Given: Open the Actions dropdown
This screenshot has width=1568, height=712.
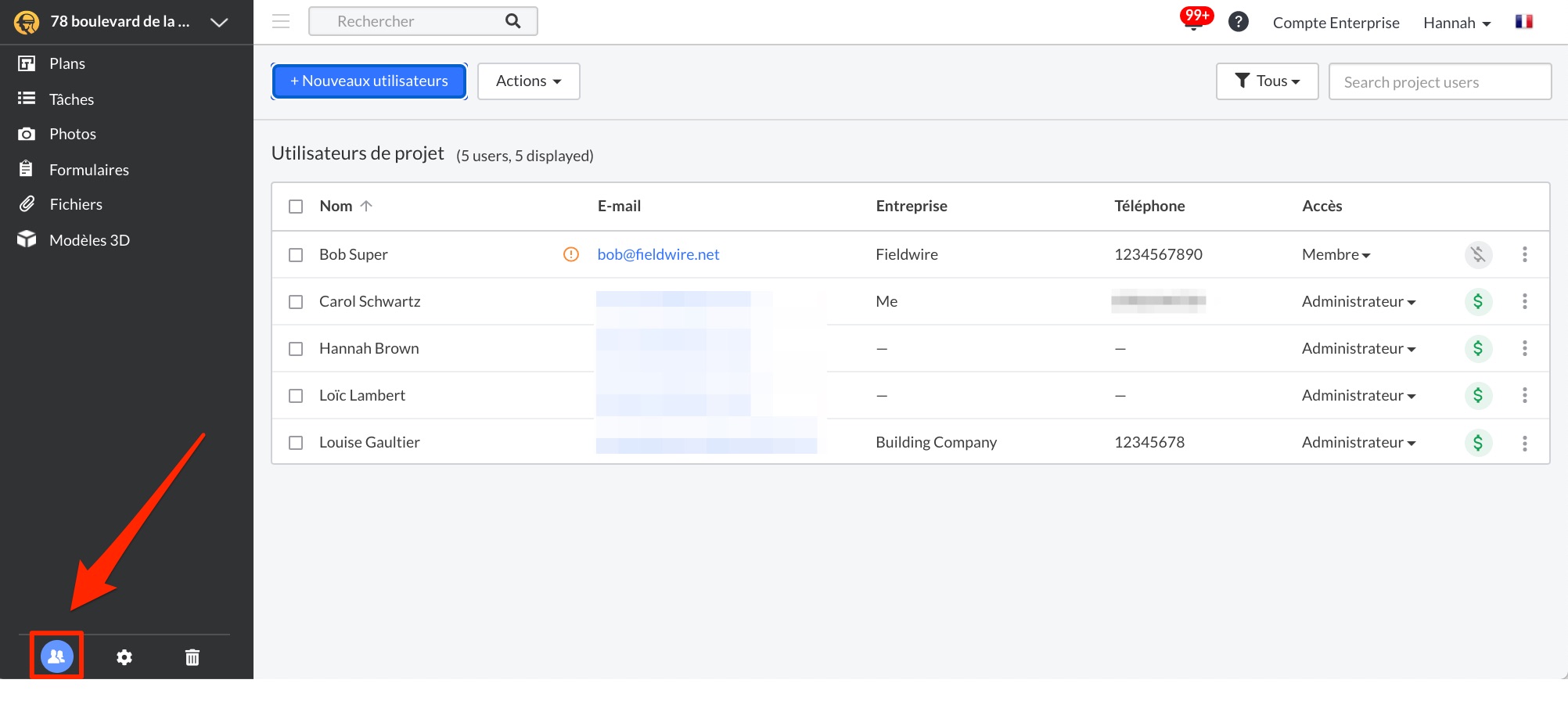Looking at the screenshot, I should (x=529, y=81).
